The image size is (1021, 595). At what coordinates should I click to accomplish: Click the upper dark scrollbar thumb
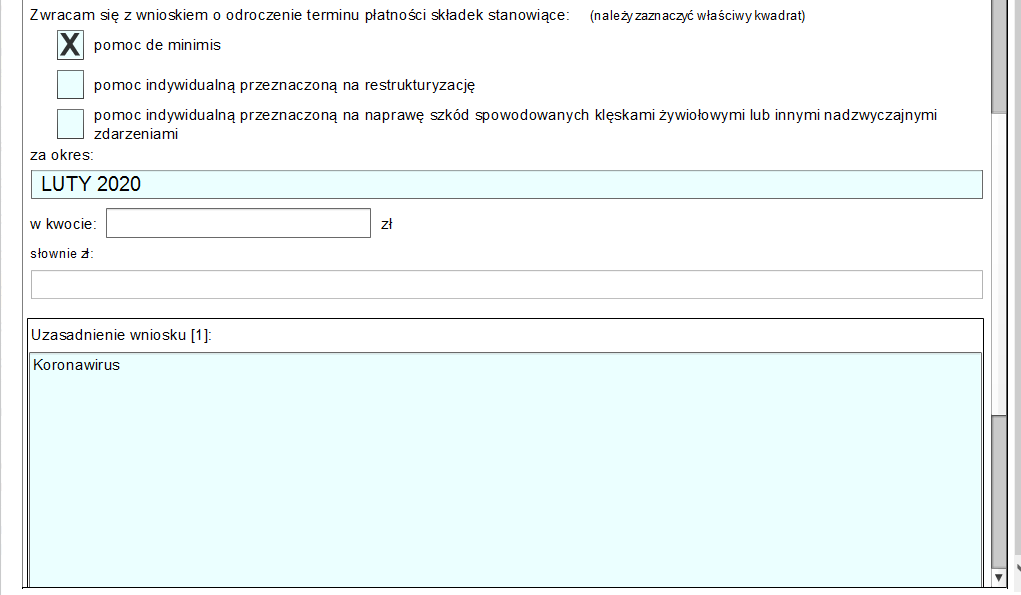[x=1000, y=55]
